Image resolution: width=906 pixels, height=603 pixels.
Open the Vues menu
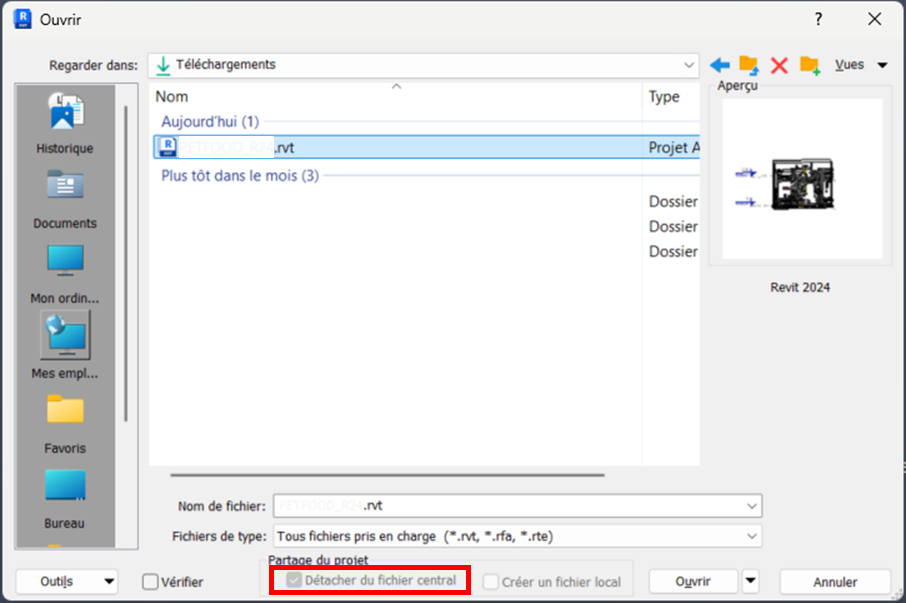pyautogui.click(x=861, y=65)
